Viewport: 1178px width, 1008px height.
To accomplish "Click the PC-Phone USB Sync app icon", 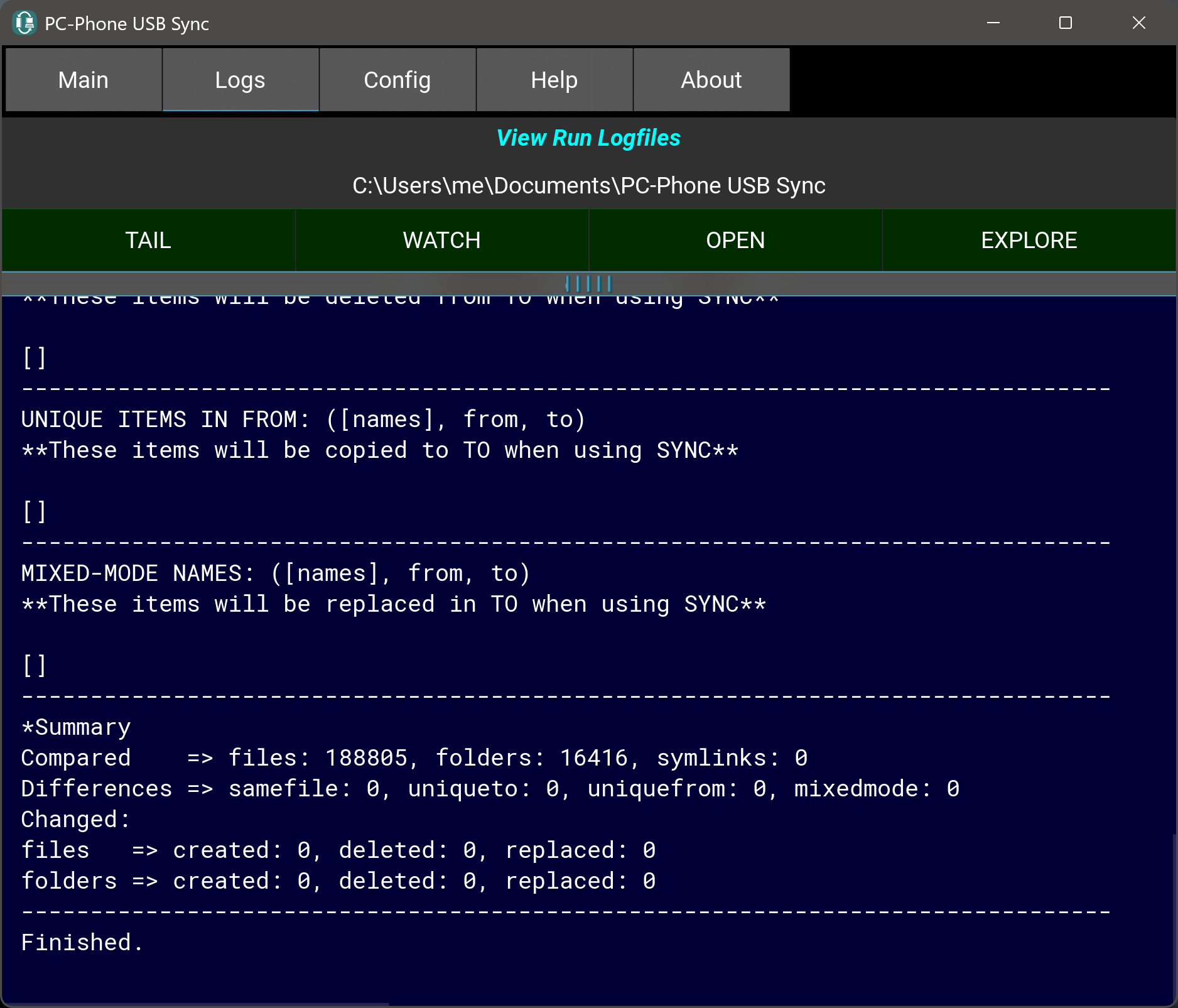I will click(24, 23).
